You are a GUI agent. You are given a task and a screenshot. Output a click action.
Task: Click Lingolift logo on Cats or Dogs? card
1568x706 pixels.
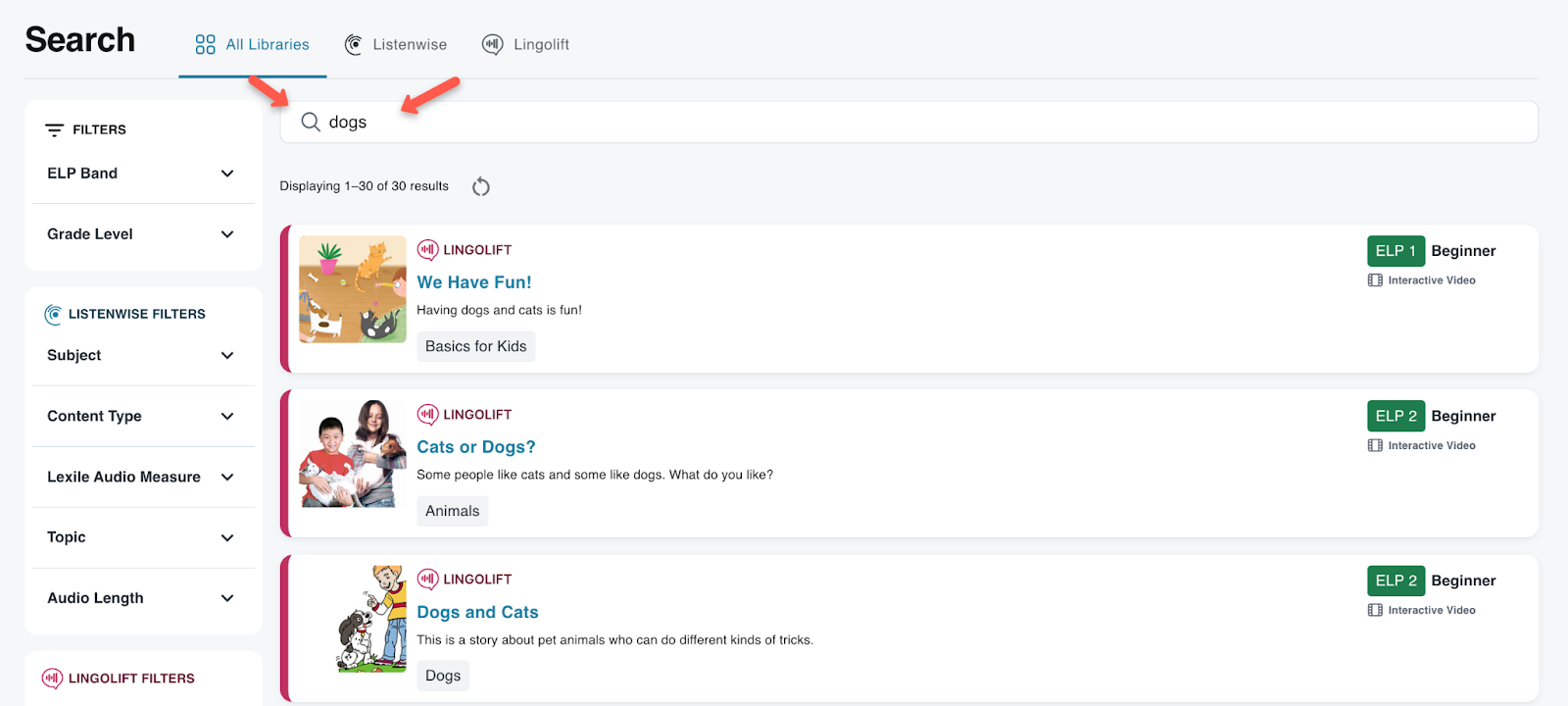pos(427,415)
